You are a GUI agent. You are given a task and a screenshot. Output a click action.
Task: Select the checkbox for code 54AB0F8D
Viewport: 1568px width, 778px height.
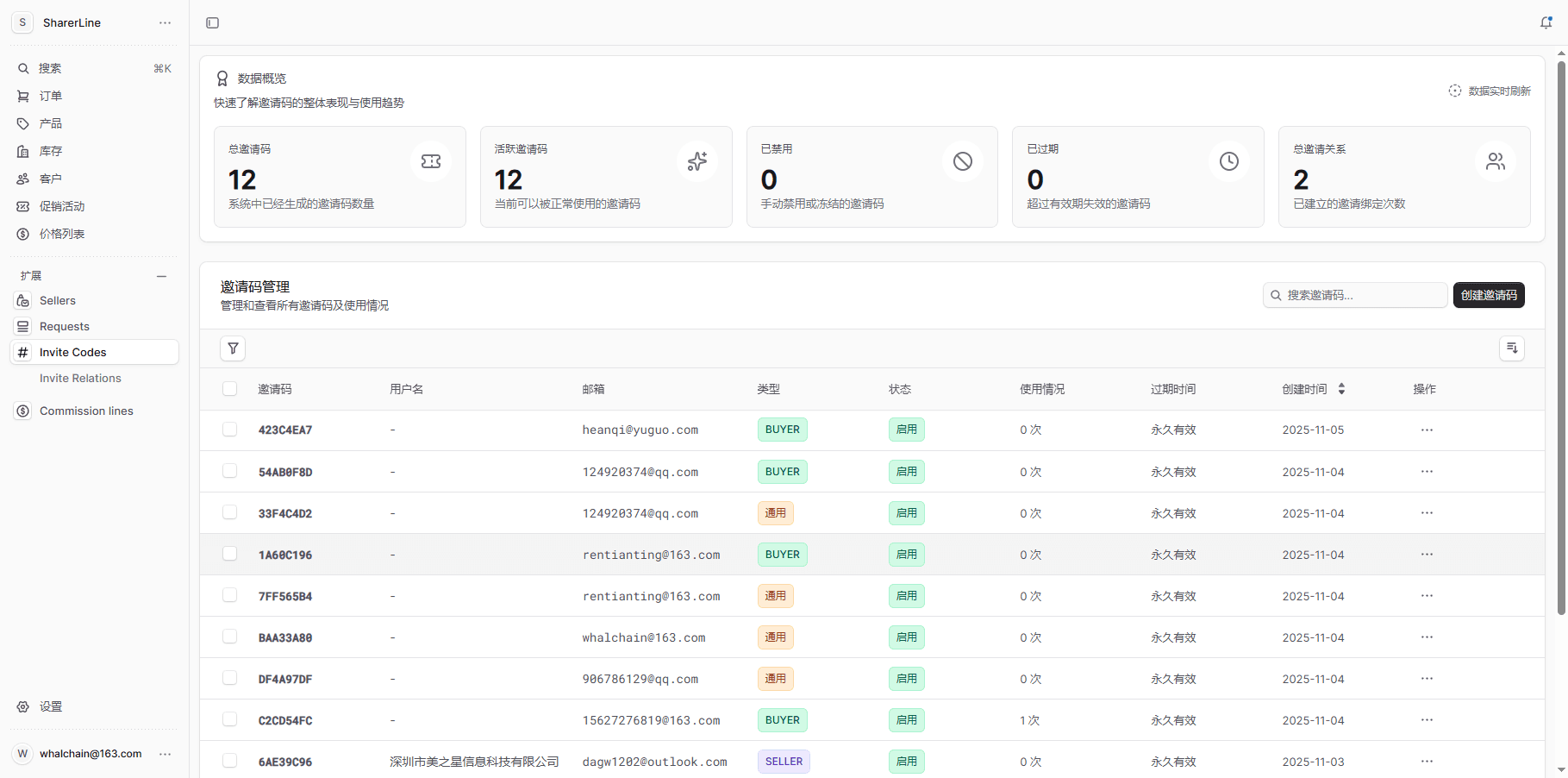(229, 471)
